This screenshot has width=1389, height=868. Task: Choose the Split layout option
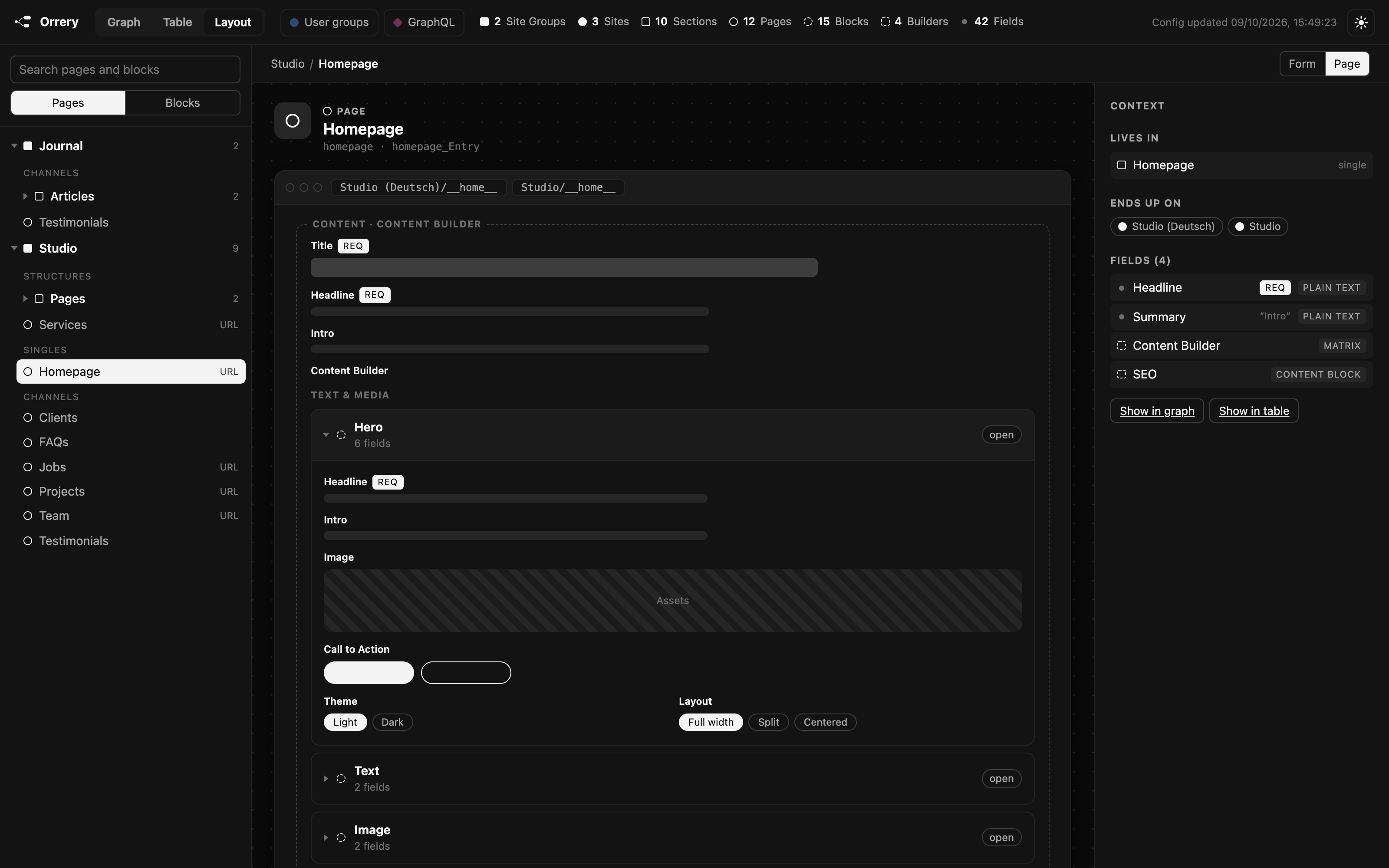(x=769, y=722)
